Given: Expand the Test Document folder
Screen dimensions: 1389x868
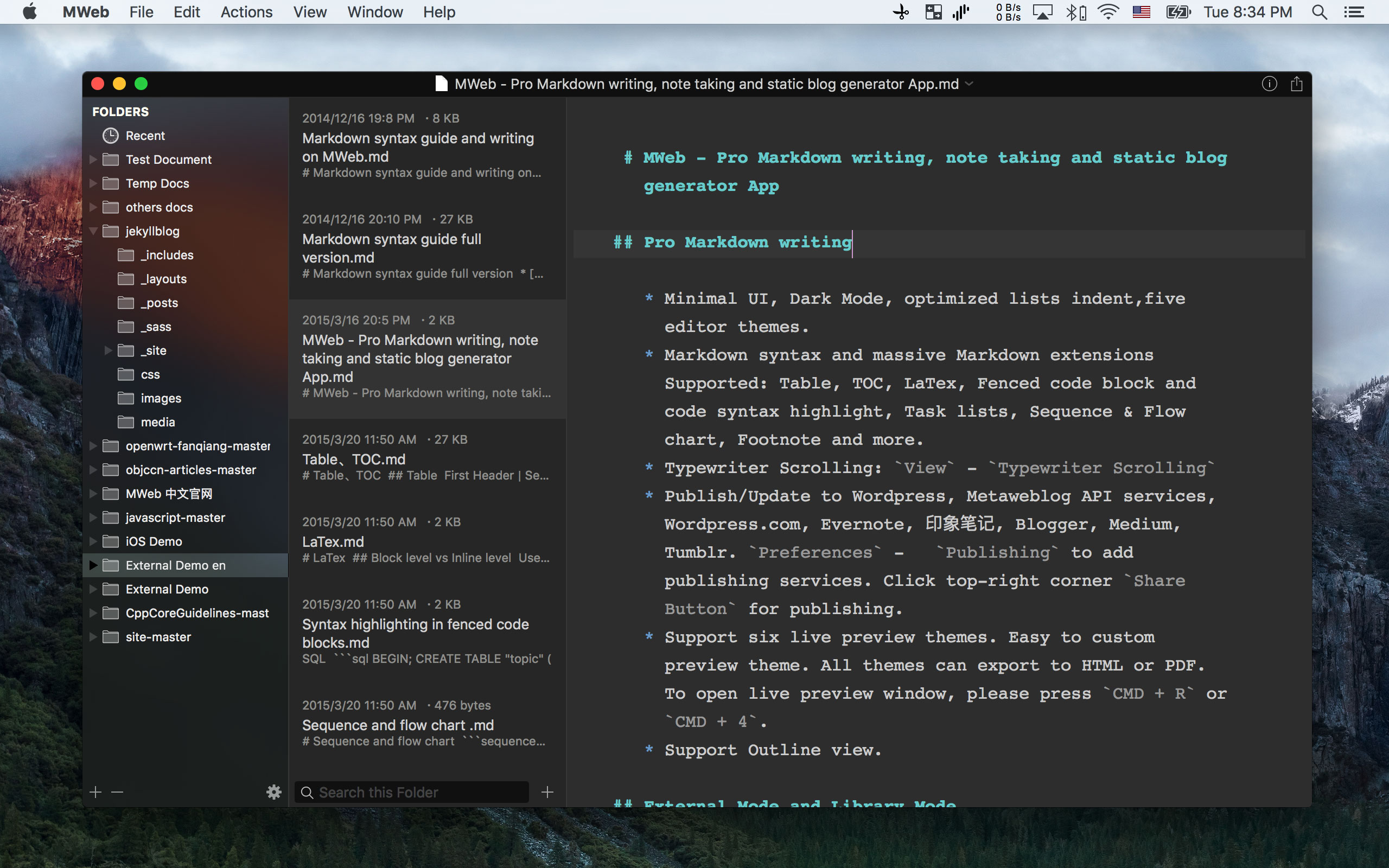Looking at the screenshot, I should pos(93,159).
